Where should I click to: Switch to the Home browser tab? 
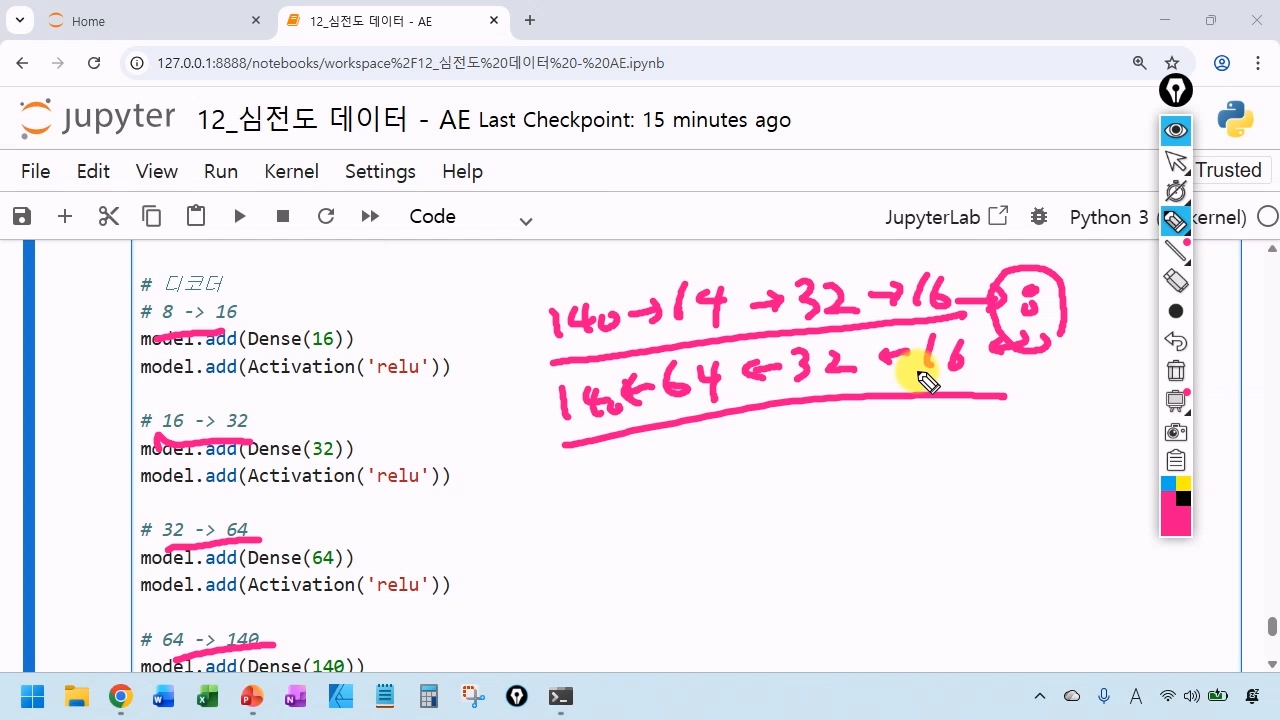coord(150,21)
